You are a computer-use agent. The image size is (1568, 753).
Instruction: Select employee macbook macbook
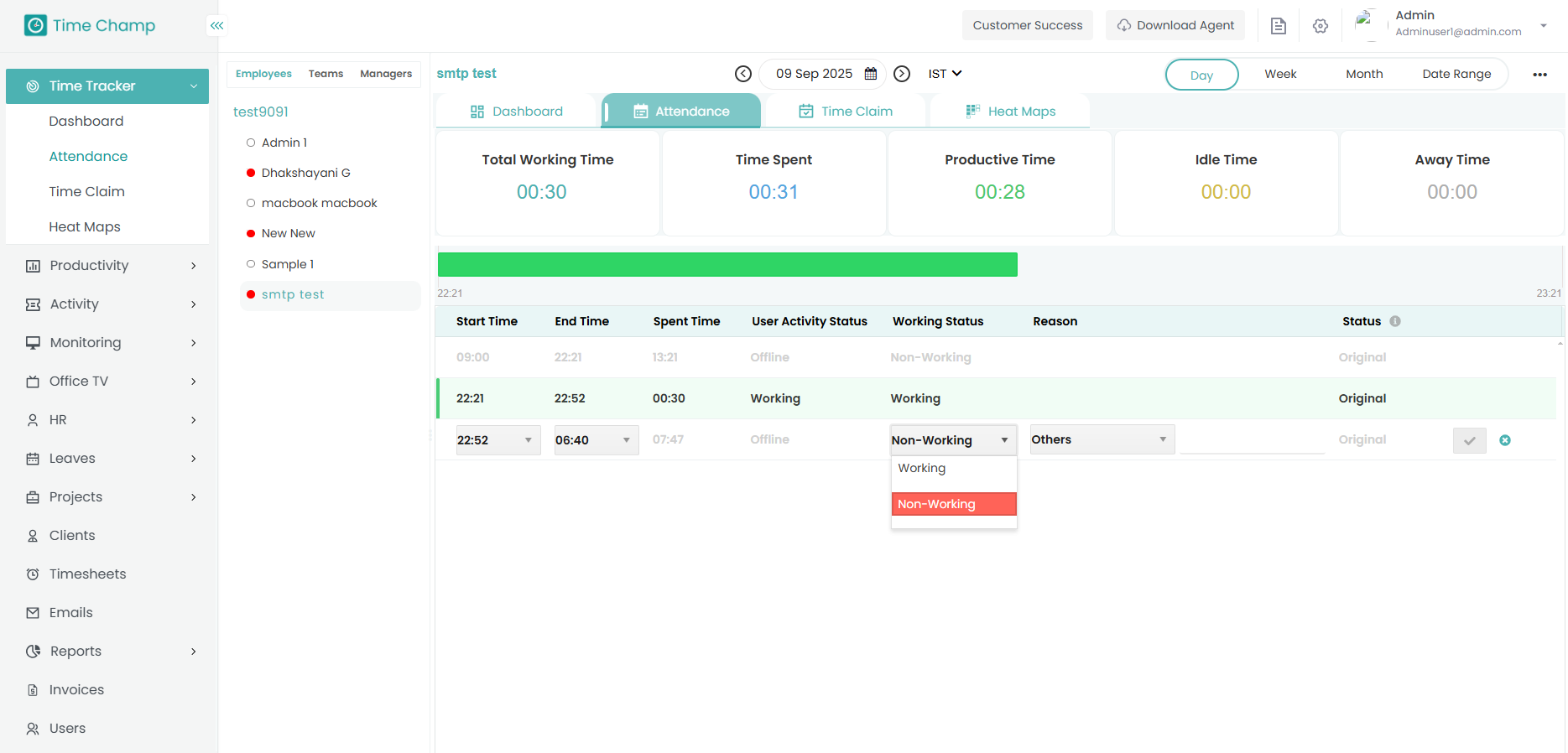pos(319,203)
